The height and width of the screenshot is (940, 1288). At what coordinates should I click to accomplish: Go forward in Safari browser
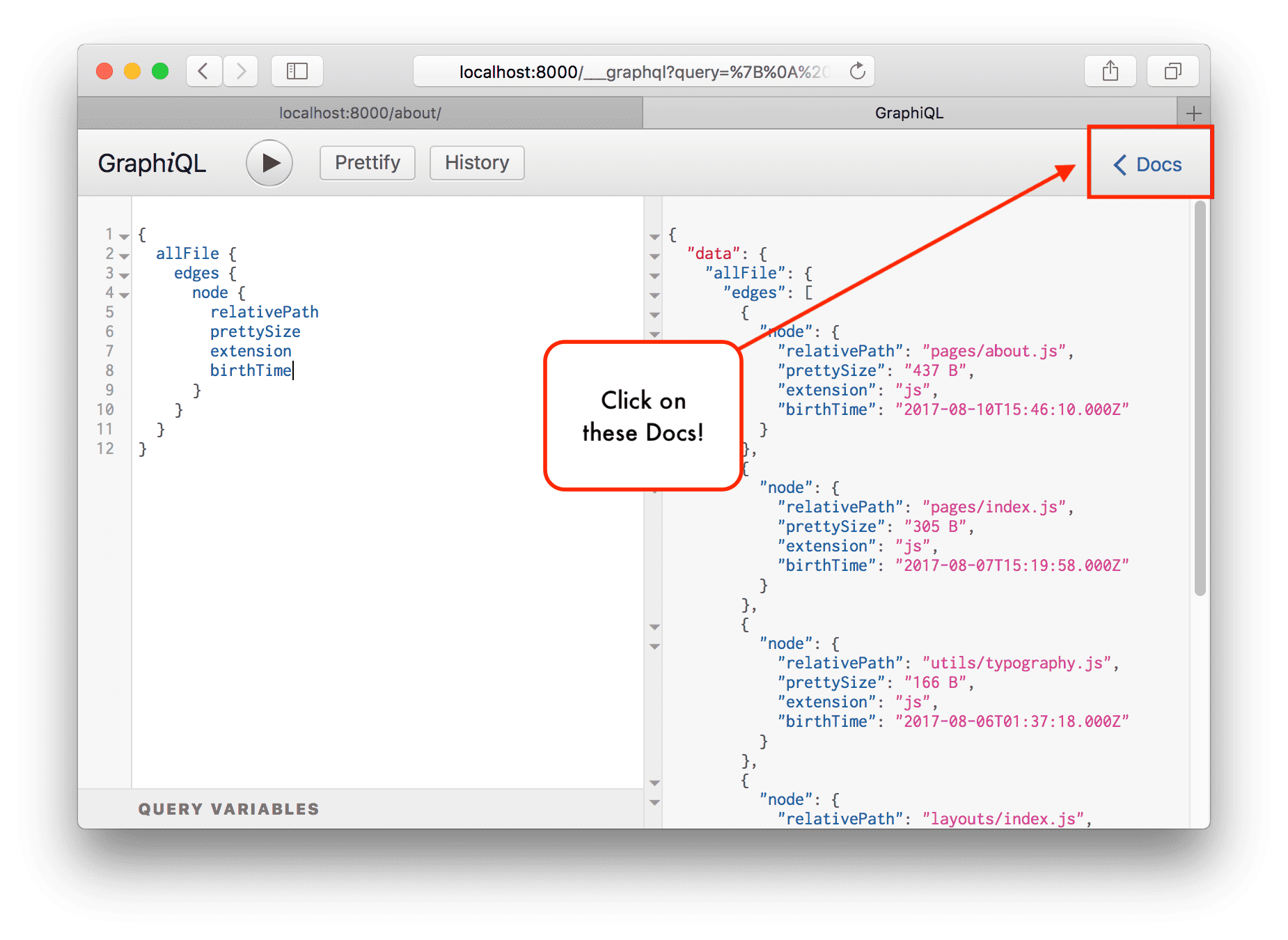240,71
